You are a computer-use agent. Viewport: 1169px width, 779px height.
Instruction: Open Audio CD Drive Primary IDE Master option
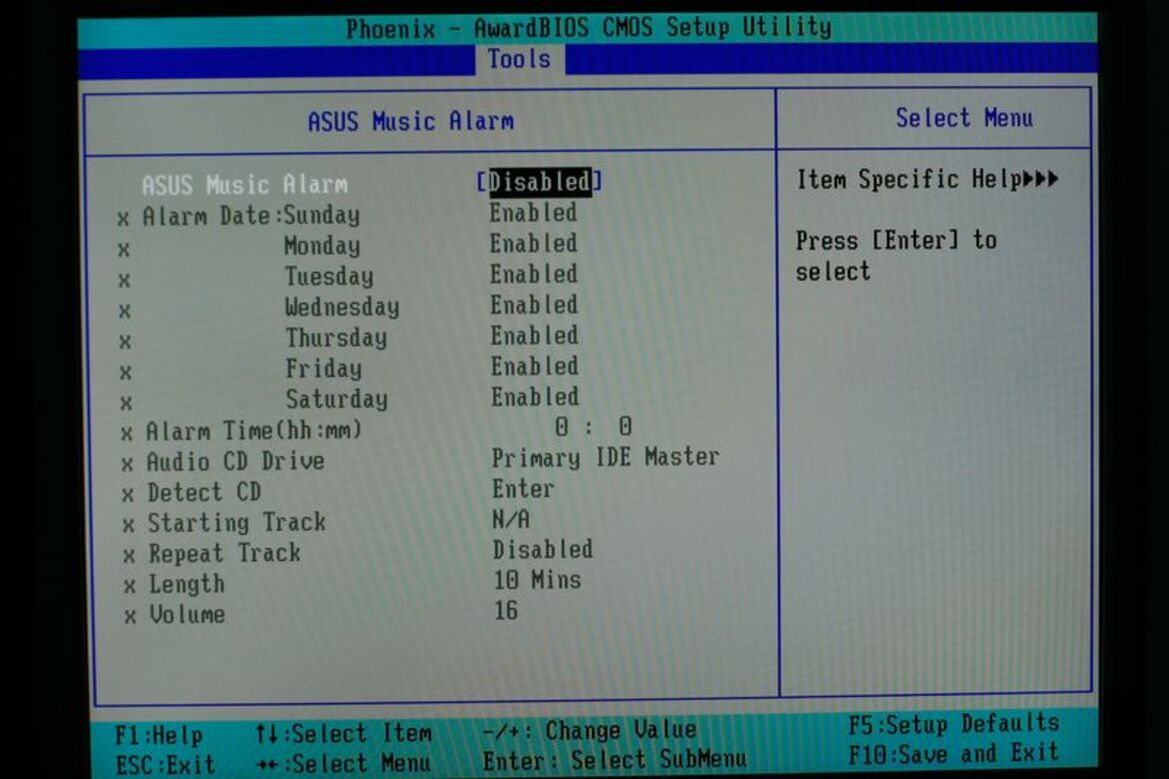tap(605, 458)
